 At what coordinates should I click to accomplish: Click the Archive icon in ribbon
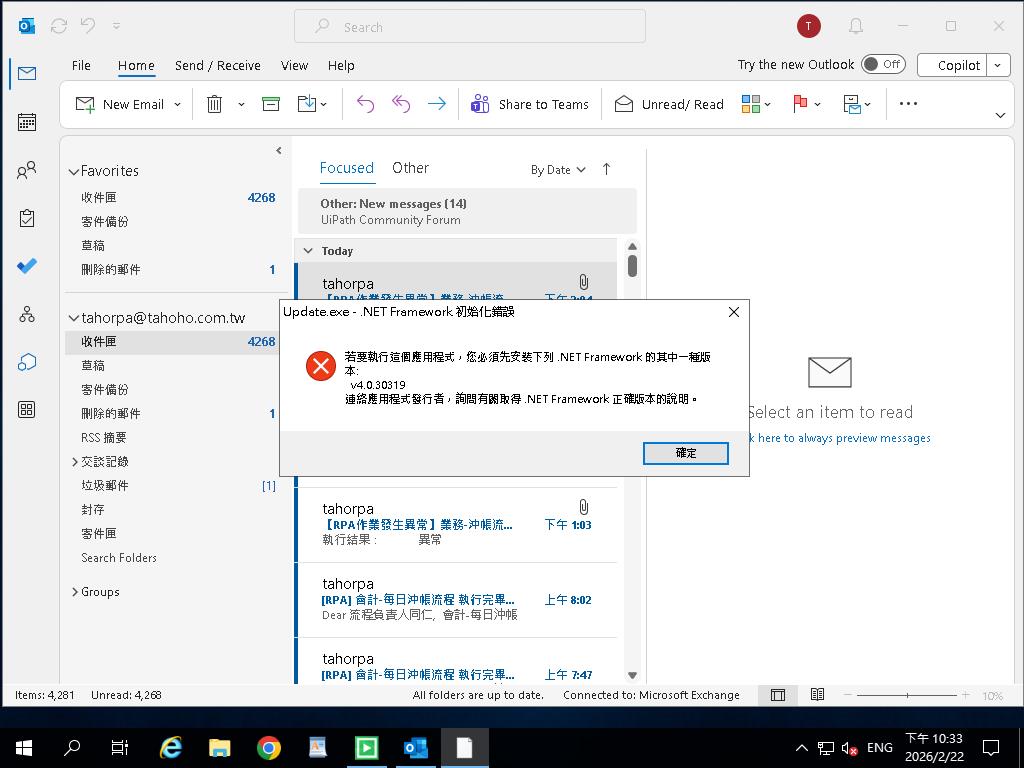tap(271, 104)
